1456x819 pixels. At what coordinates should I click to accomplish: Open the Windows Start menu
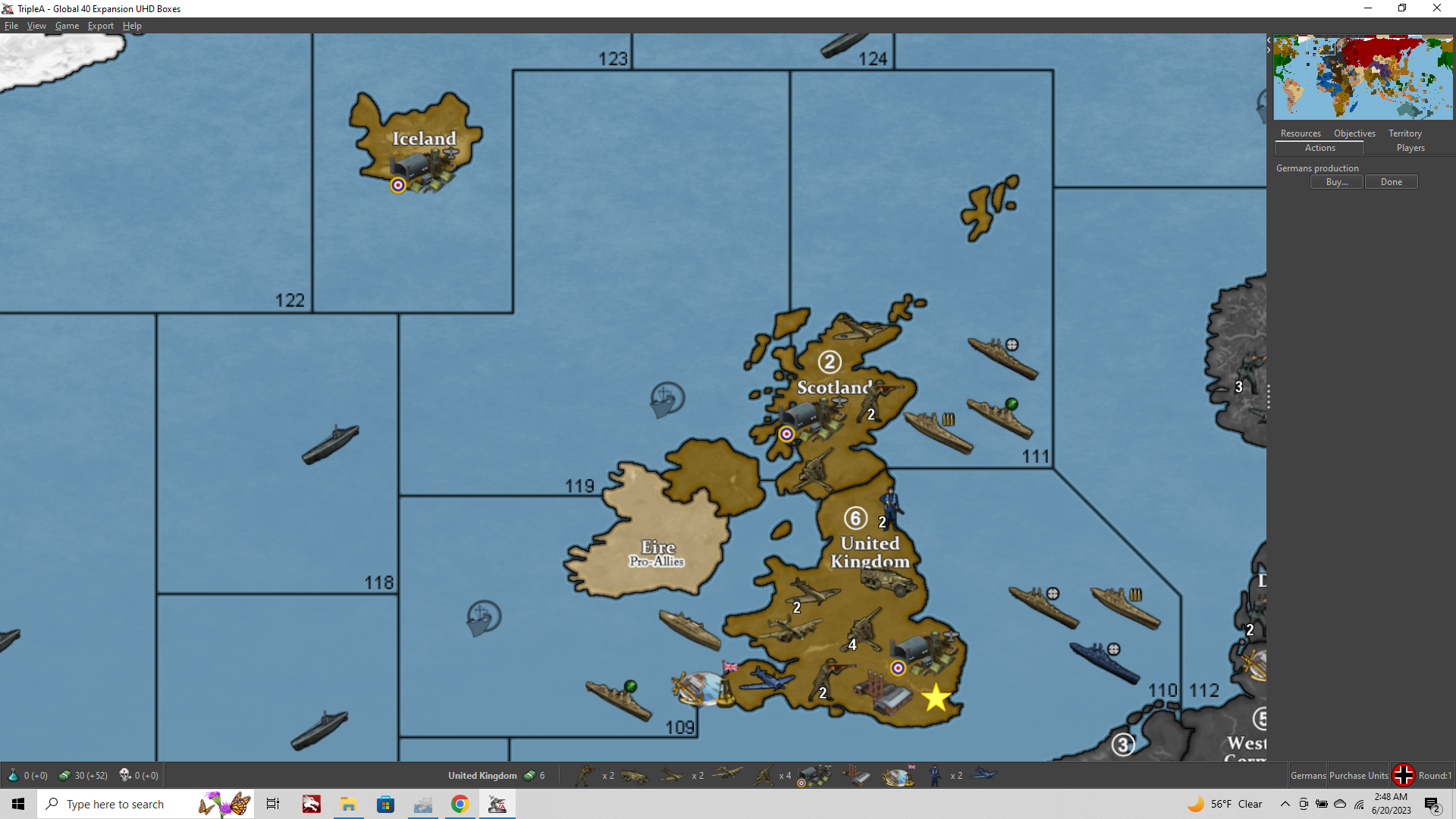coord(18,804)
